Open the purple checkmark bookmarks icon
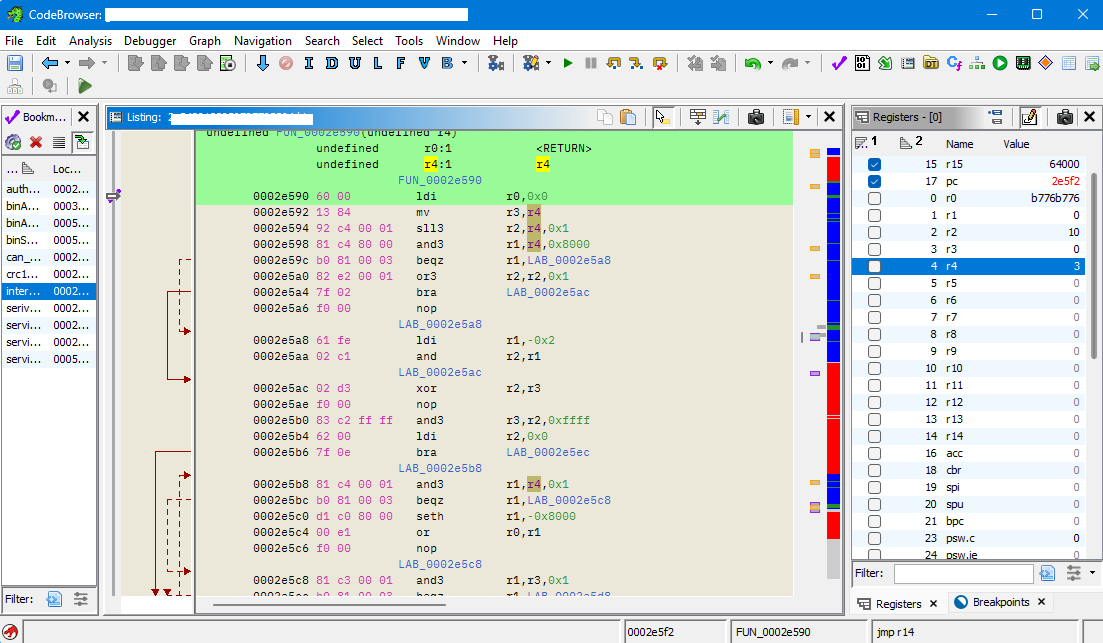The height and width of the screenshot is (643, 1103). tap(838, 63)
